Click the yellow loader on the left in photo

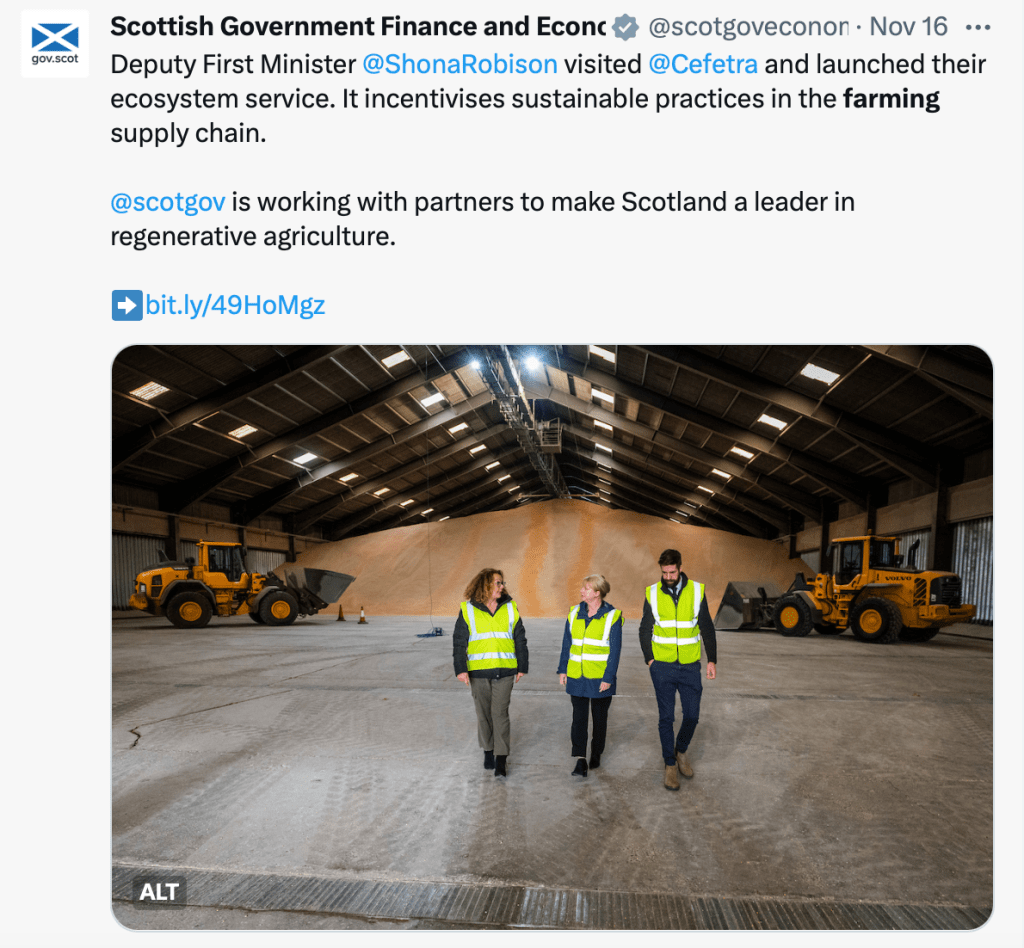[x=242, y=584]
